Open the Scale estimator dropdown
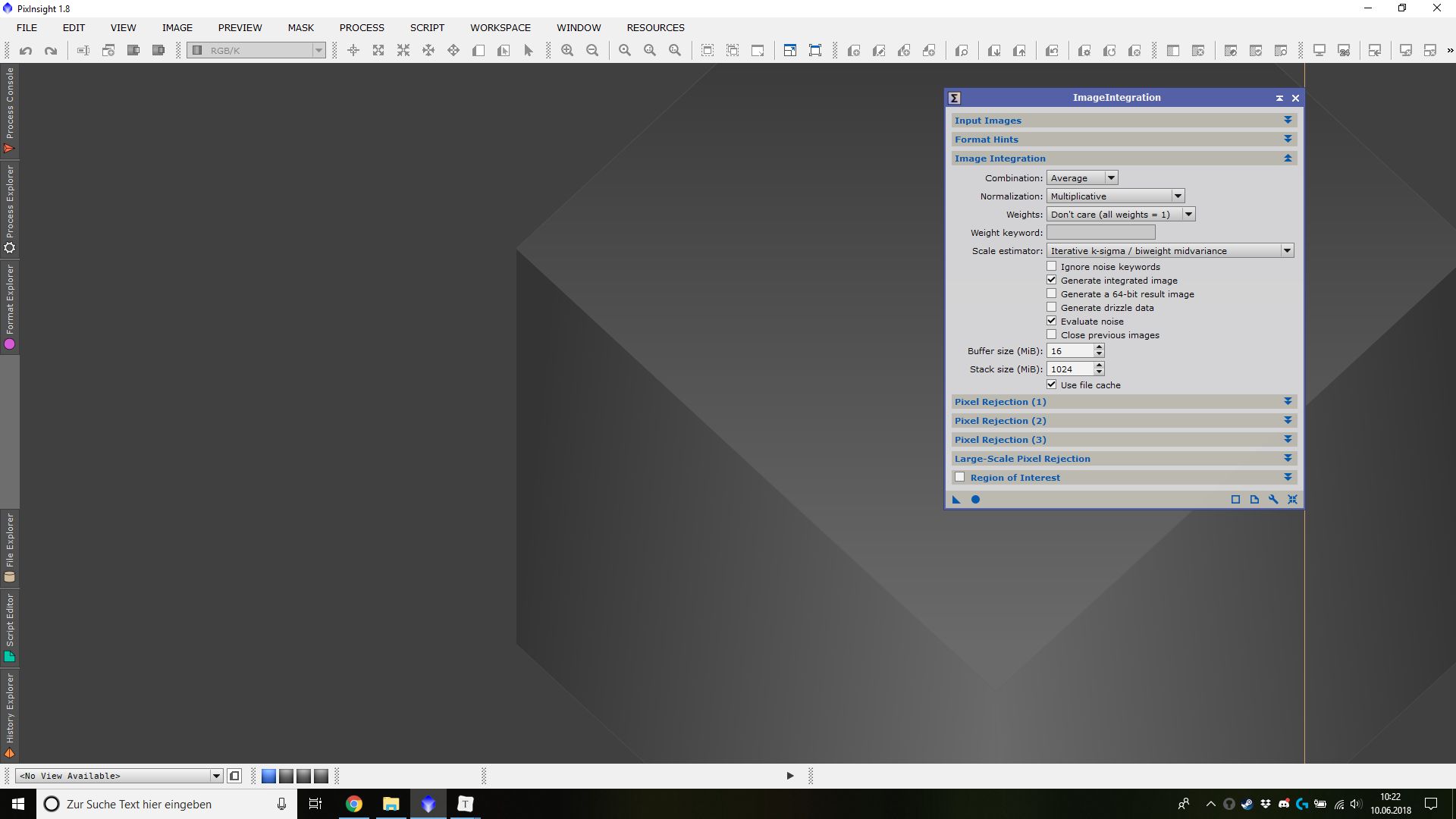This screenshot has width=1456, height=819. (1170, 250)
